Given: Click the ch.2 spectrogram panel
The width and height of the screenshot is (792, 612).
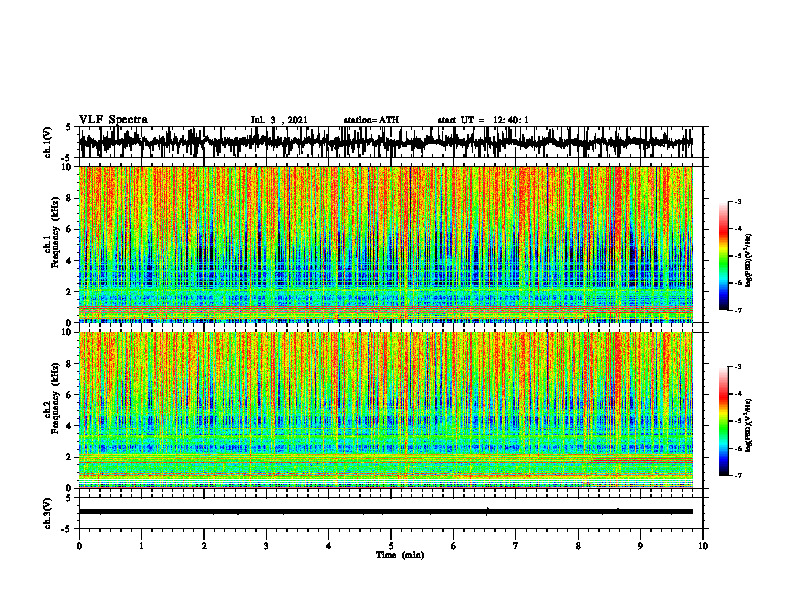Looking at the screenshot, I should [386, 410].
